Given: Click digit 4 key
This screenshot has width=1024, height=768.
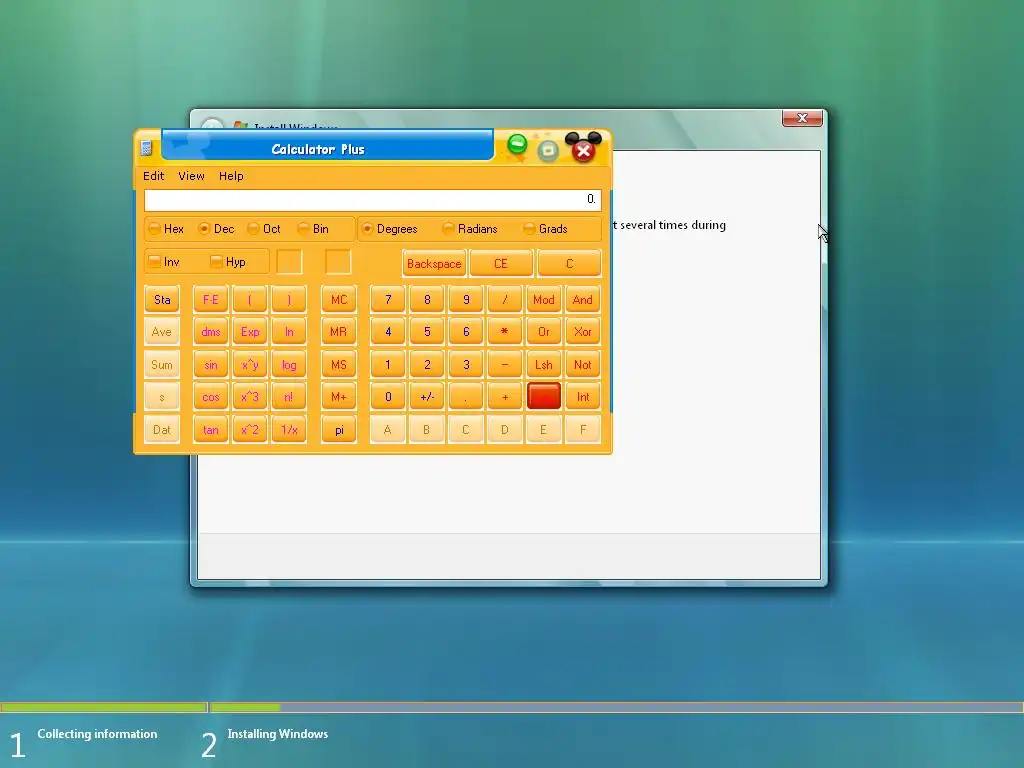Looking at the screenshot, I should pyautogui.click(x=388, y=332).
